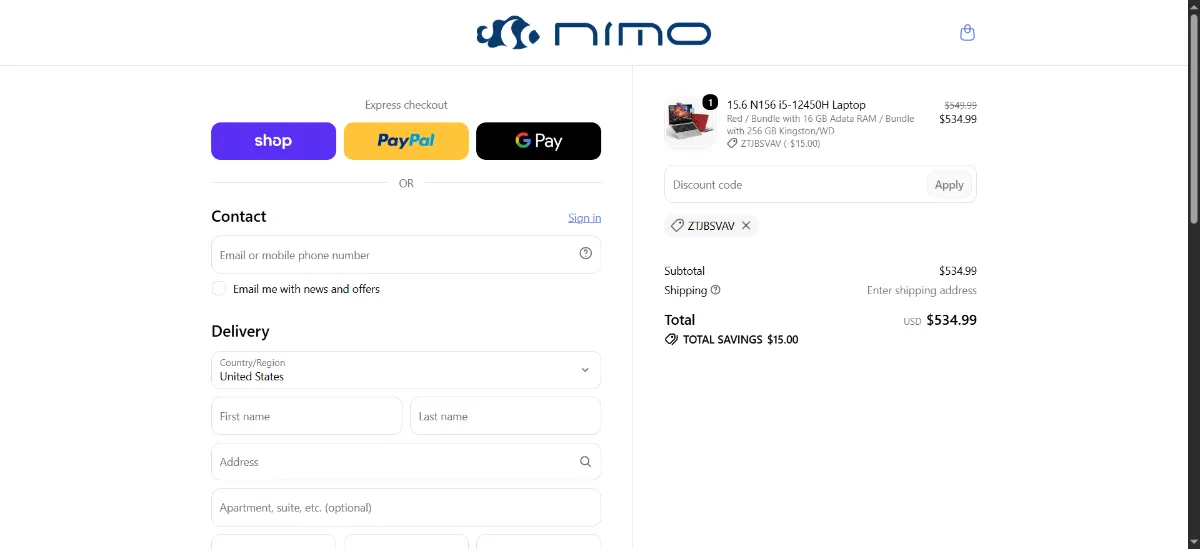The width and height of the screenshot is (1200, 549).
Task: Click the quantity badge on laptop thumbnail
Action: tap(710, 101)
